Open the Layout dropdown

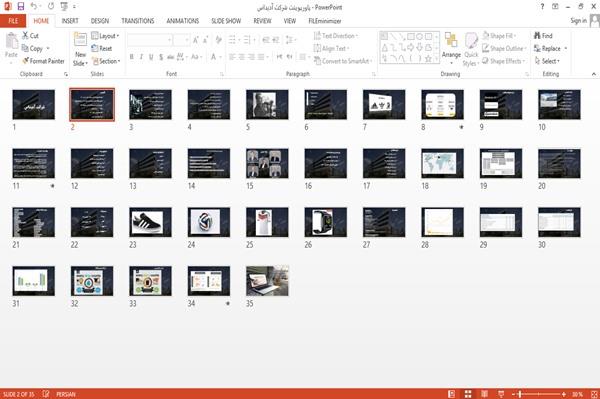(x=106, y=36)
